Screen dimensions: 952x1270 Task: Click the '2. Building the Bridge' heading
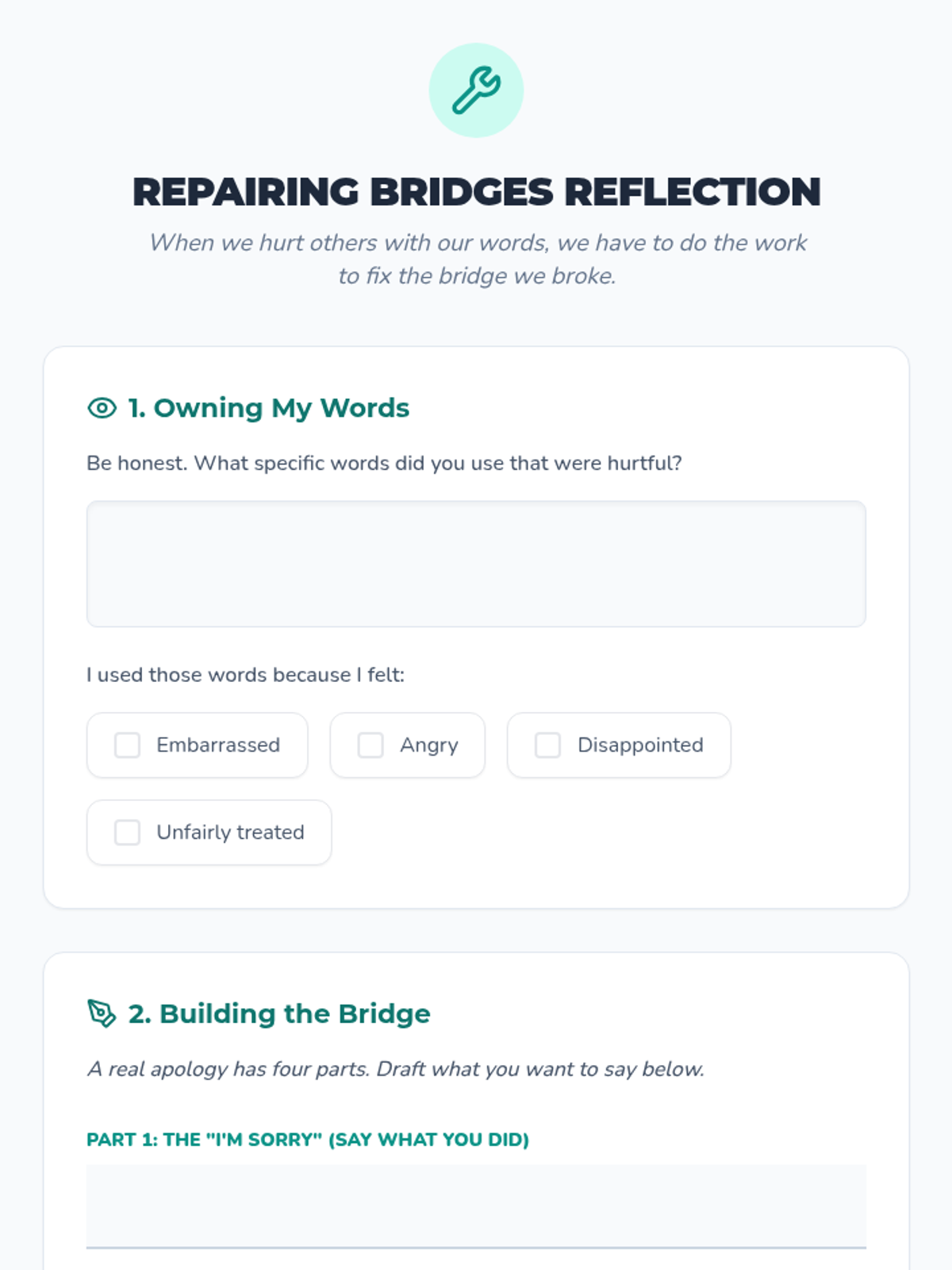click(279, 1014)
